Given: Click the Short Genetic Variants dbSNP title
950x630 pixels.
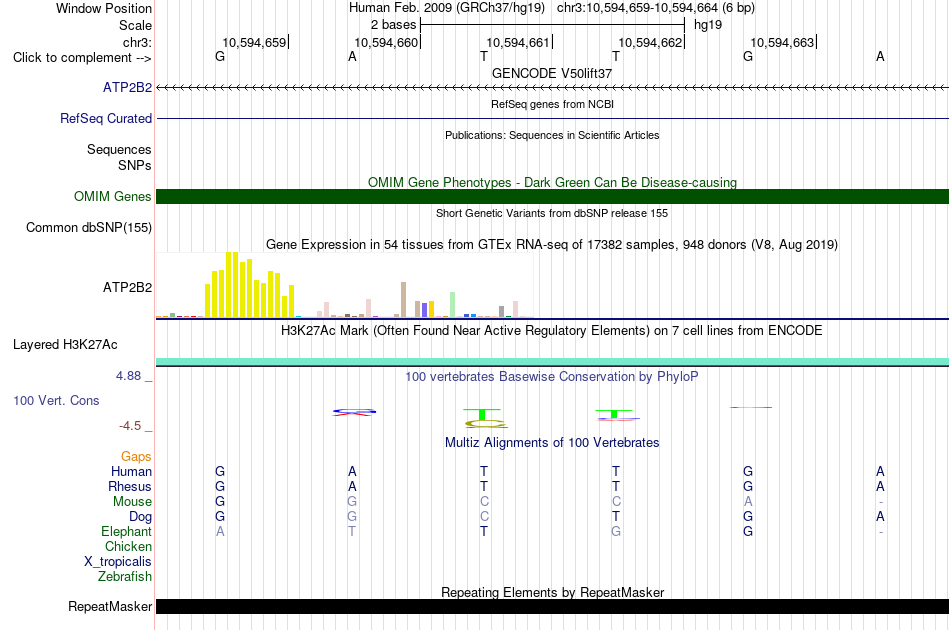Looking at the screenshot, I should [x=552, y=213].
